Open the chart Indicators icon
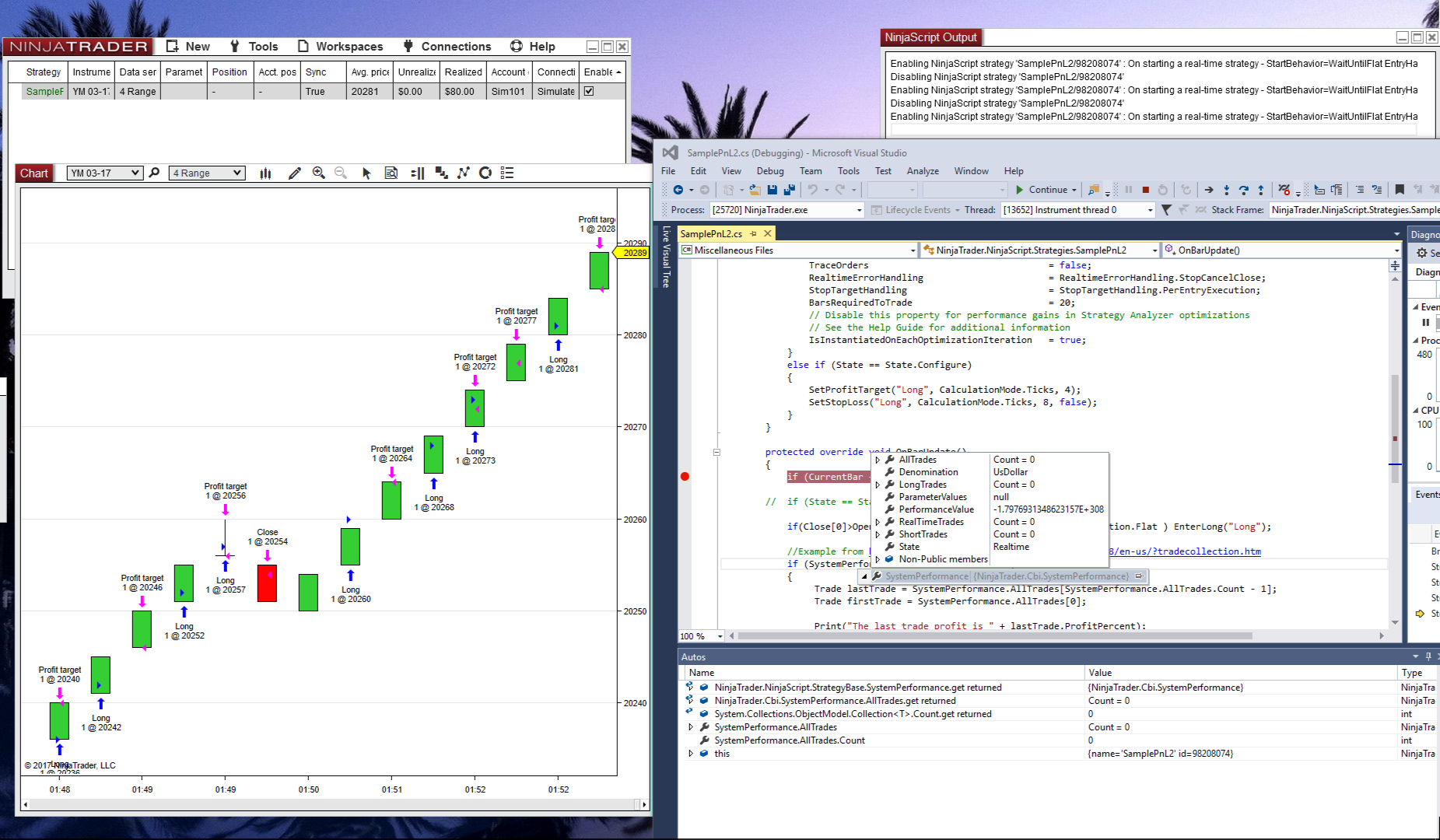 [463, 173]
